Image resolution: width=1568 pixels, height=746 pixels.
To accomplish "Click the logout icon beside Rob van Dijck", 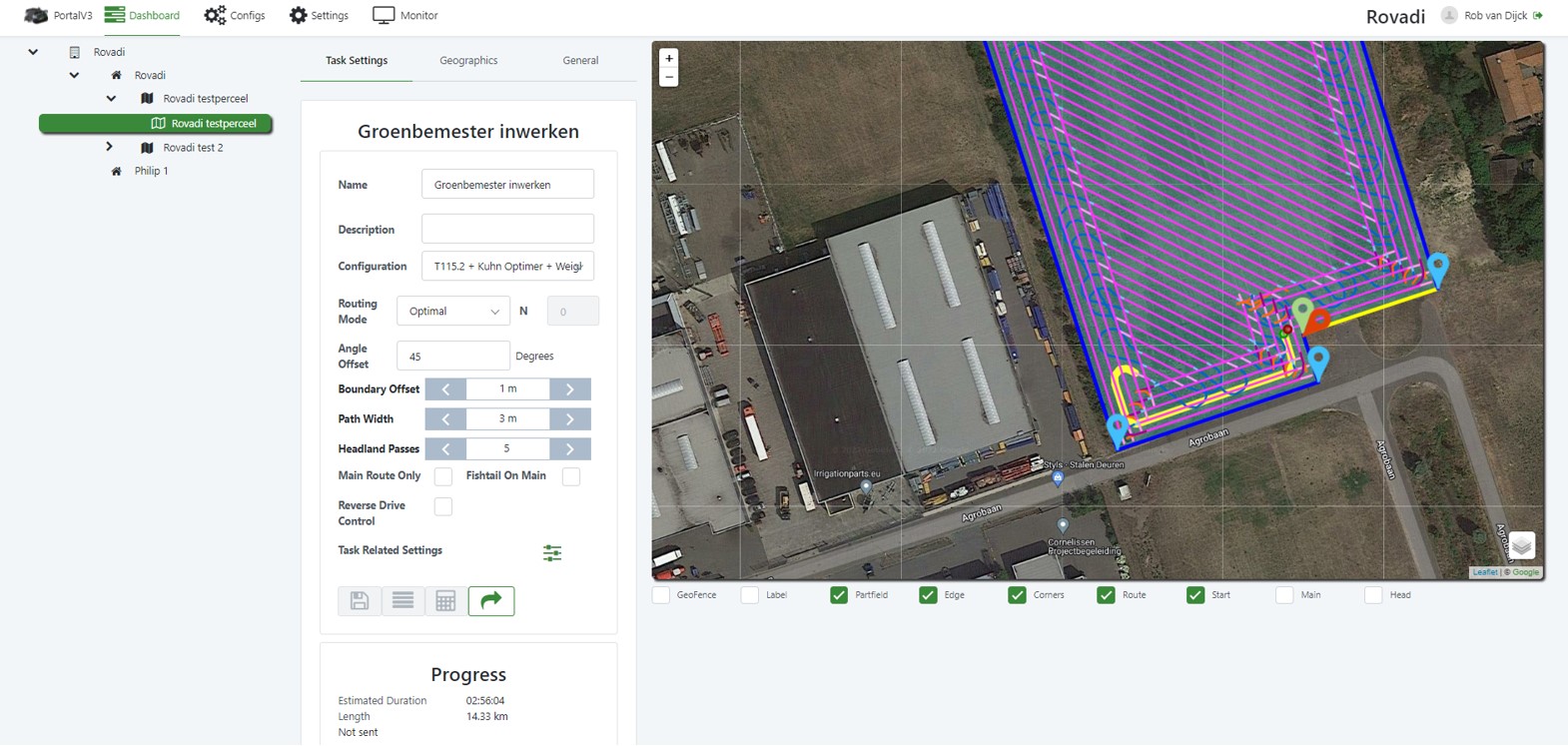I will [1538, 15].
